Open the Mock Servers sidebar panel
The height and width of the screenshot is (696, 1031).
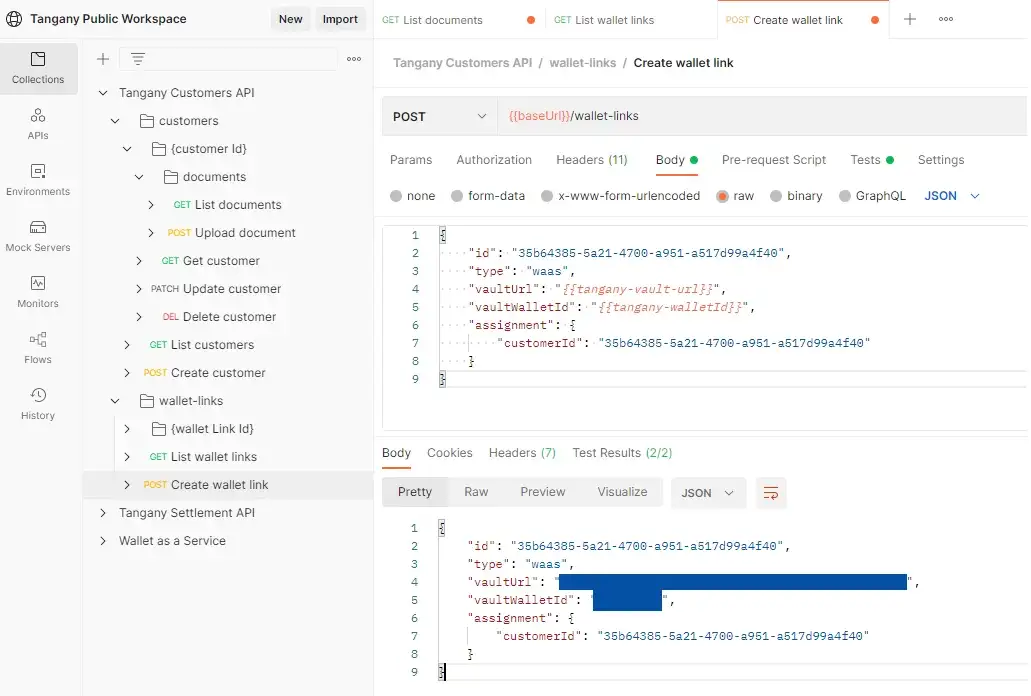(x=38, y=236)
